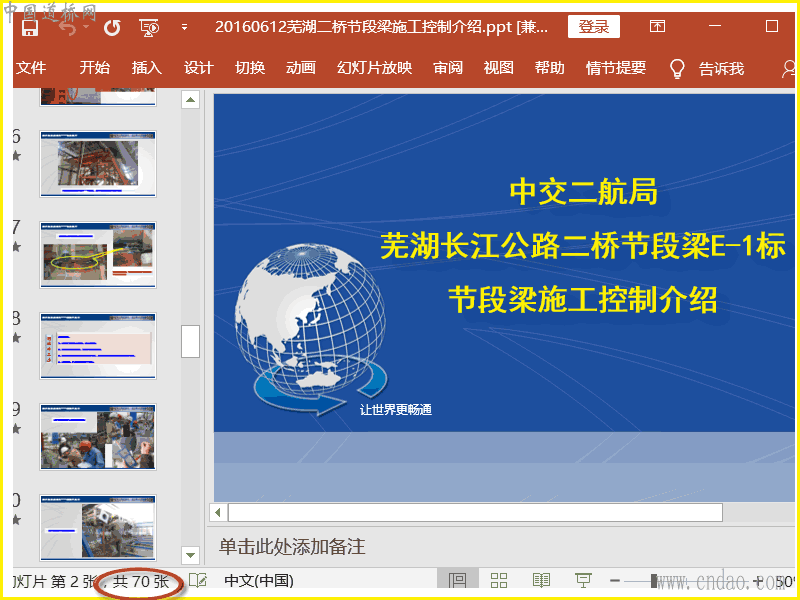This screenshot has height=600, width=800.
Task: Switch to Slide Sorter view icon
Action: [498, 581]
